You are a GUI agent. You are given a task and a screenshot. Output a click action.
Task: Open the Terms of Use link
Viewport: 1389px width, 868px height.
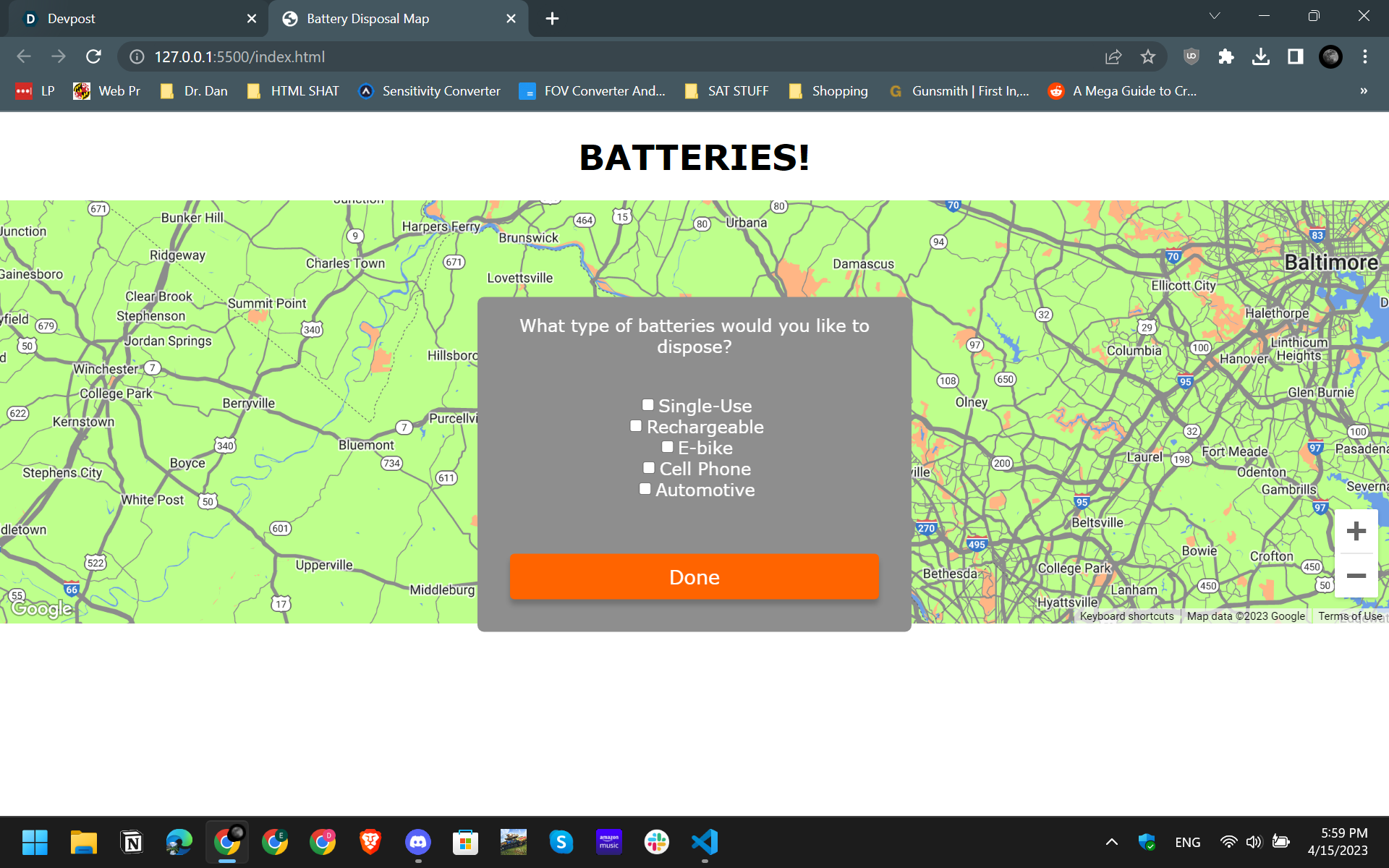click(1349, 616)
